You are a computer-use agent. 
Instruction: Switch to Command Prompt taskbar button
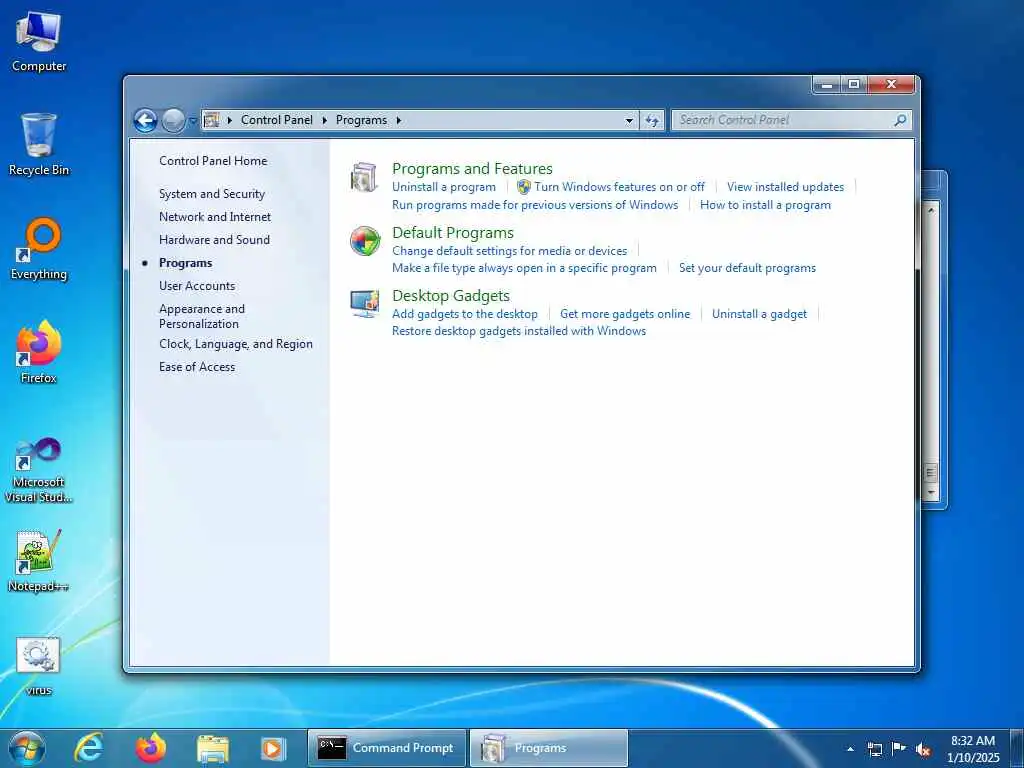387,748
